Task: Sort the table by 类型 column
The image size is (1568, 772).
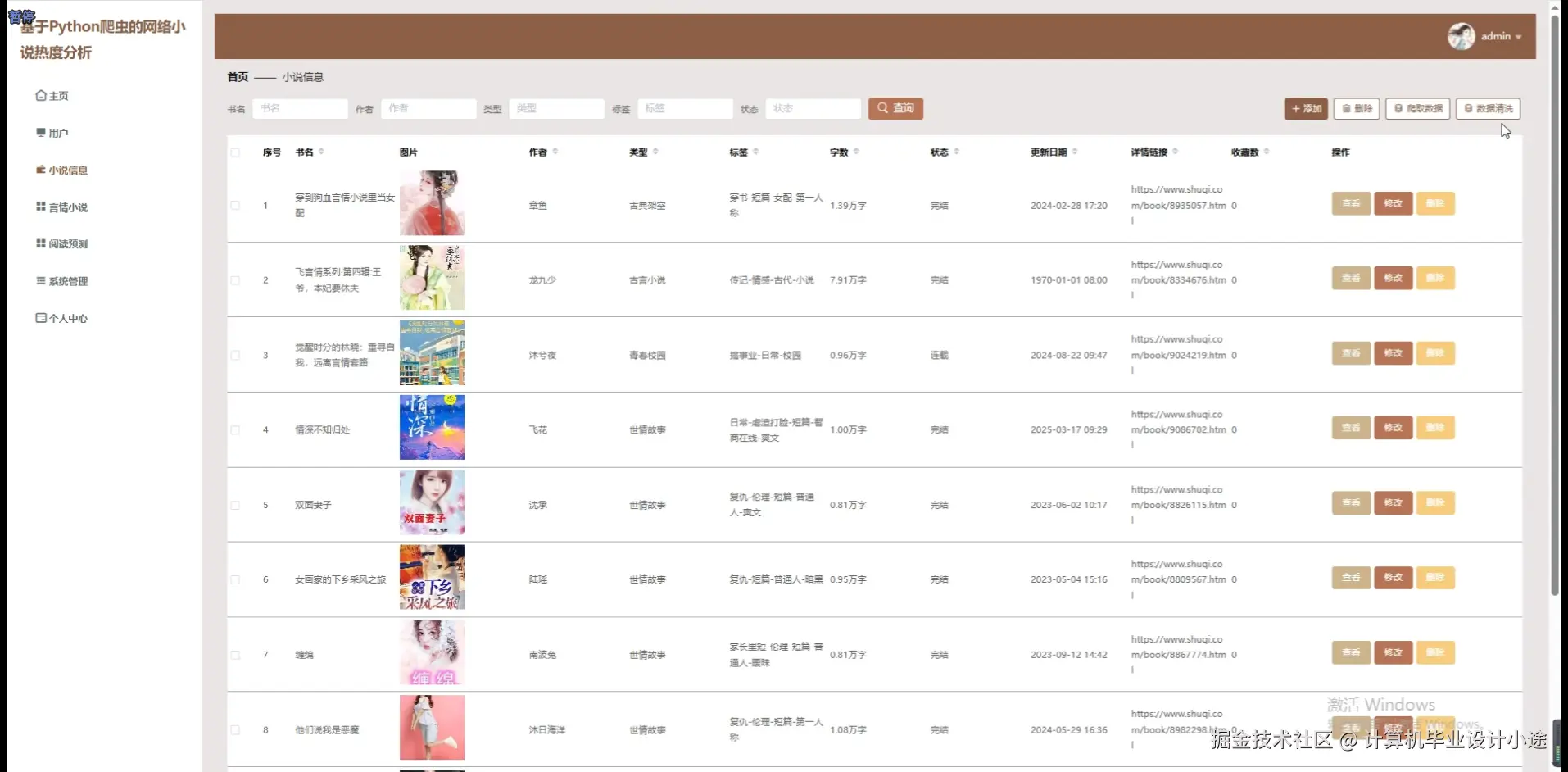Action: point(655,152)
